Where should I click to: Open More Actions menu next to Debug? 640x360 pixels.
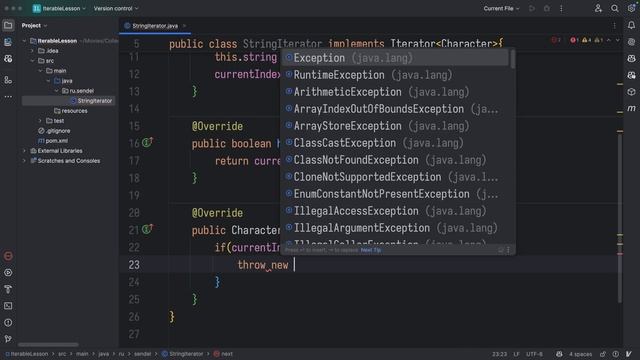coord(561,8)
